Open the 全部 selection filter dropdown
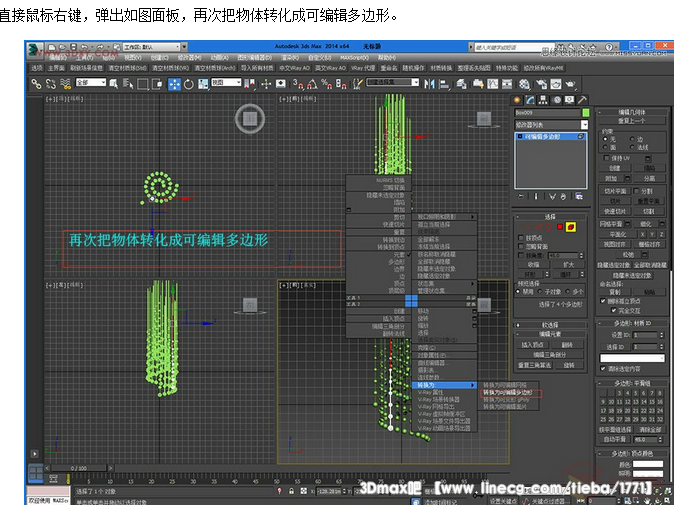The height and width of the screenshot is (505, 681). (91, 83)
